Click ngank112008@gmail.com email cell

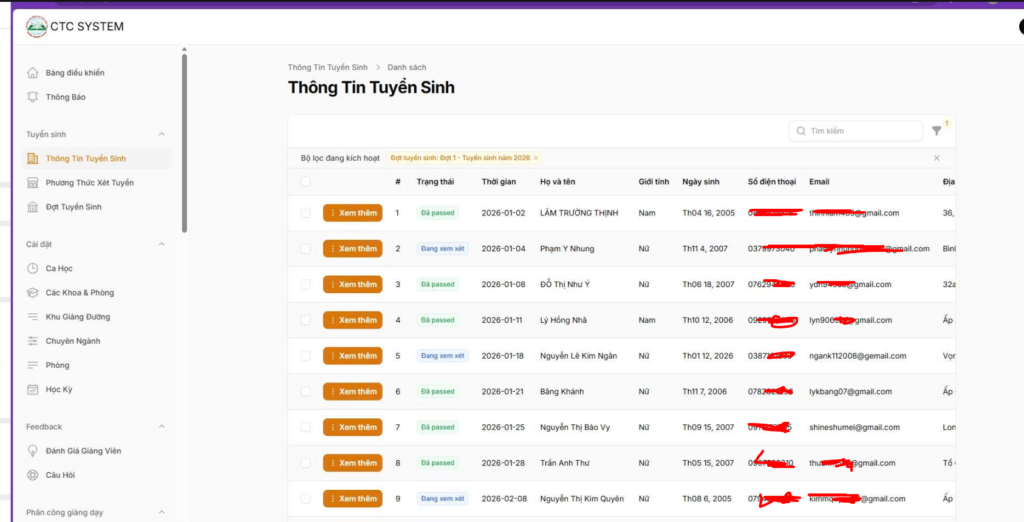tap(857, 355)
